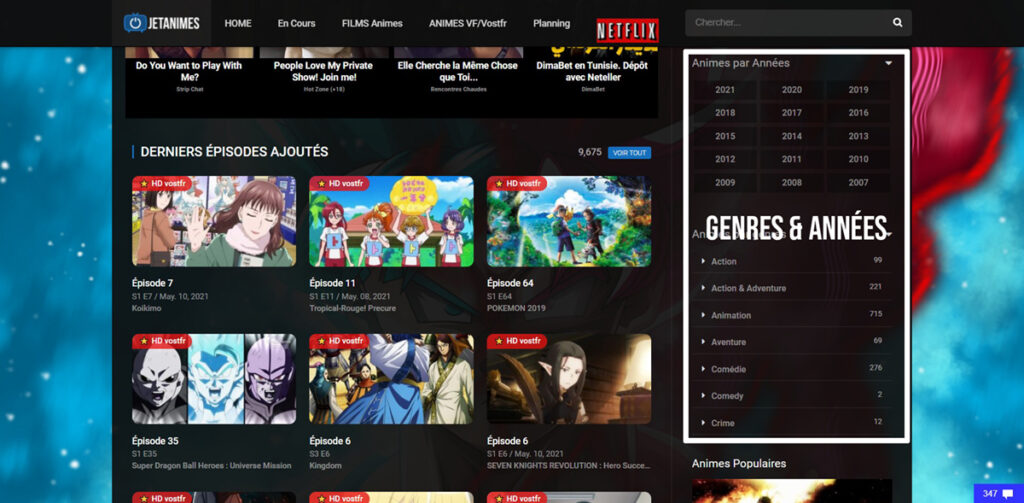The image size is (1024, 503).
Task: Open the Planning menu
Action: click(x=551, y=24)
